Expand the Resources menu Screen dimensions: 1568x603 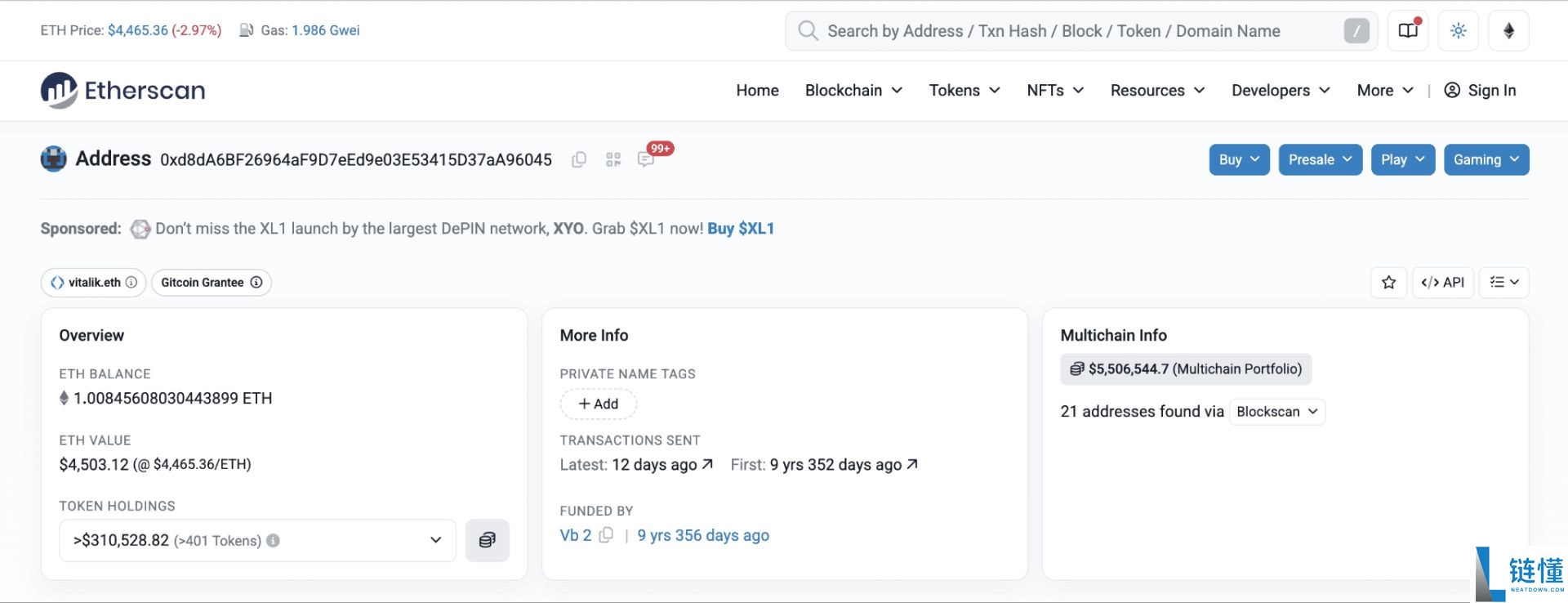pos(1157,91)
